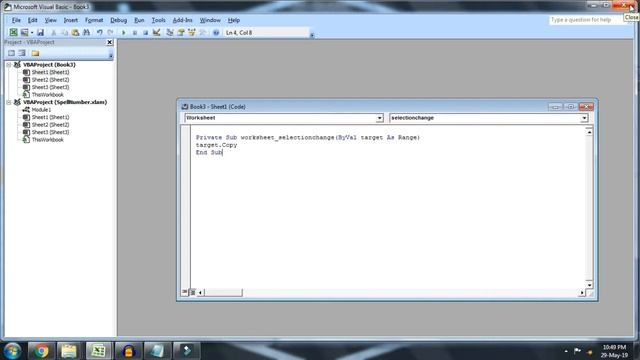Click the Procedure View button in code window
Image resolution: width=640 pixels, height=360 pixels.
pyautogui.click(x=185, y=292)
